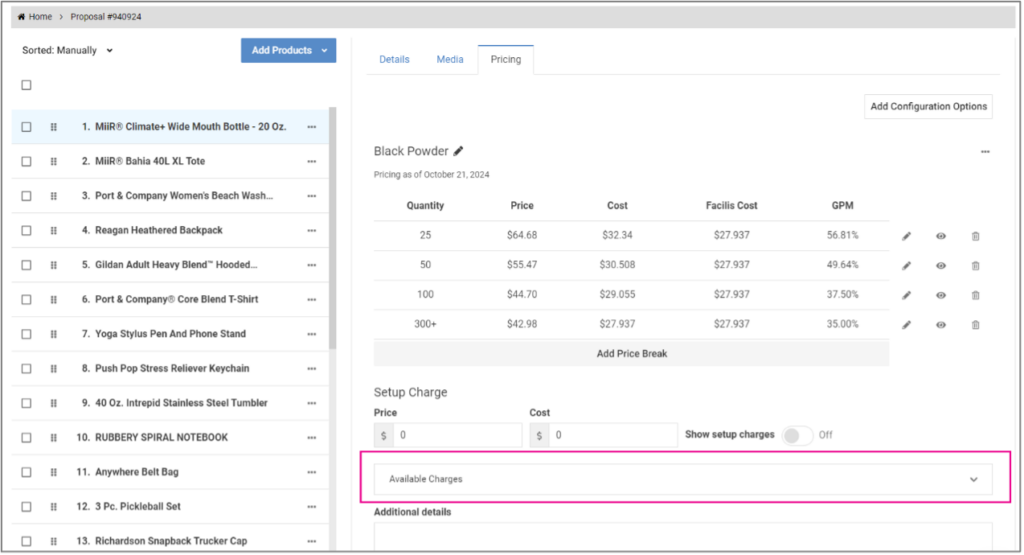This screenshot has height=555, width=1024.
Task: Click the Home icon in breadcrumb
Action: (21, 17)
